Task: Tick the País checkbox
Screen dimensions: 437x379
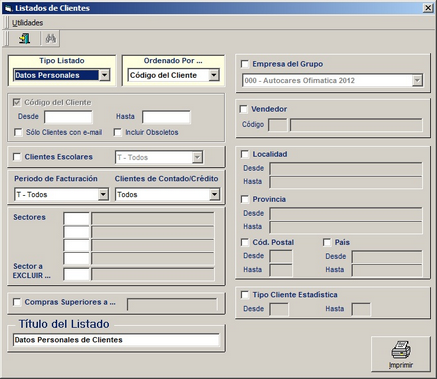Action: point(327,242)
